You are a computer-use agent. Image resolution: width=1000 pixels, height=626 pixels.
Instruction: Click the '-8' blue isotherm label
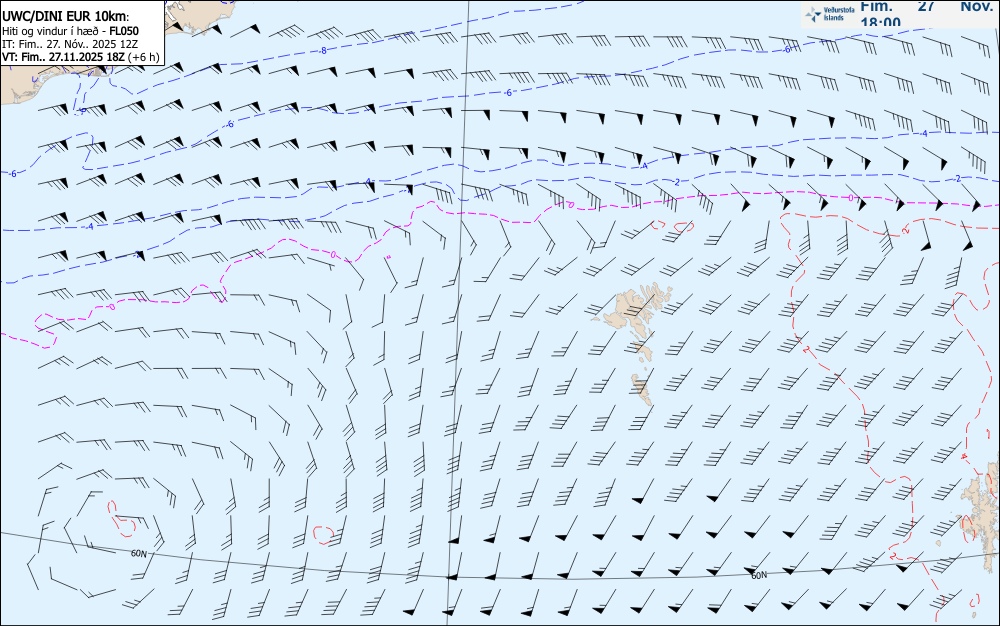tap(323, 50)
